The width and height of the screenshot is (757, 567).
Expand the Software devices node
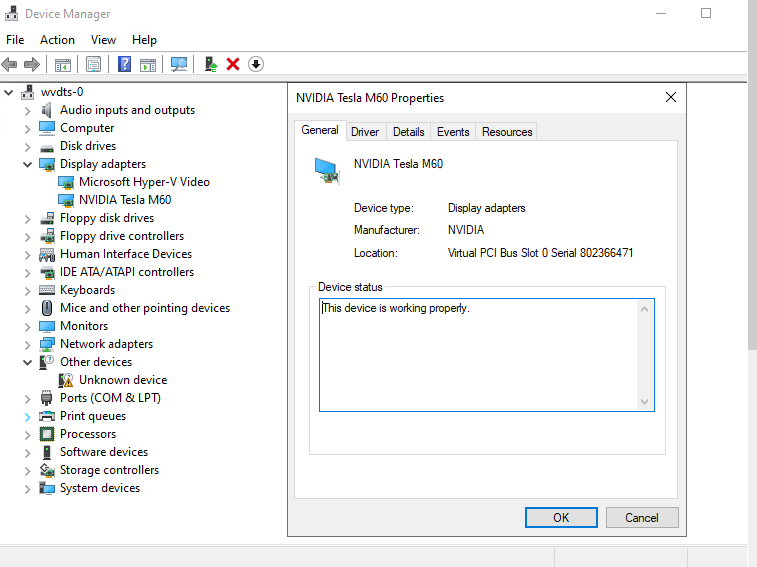(x=28, y=453)
